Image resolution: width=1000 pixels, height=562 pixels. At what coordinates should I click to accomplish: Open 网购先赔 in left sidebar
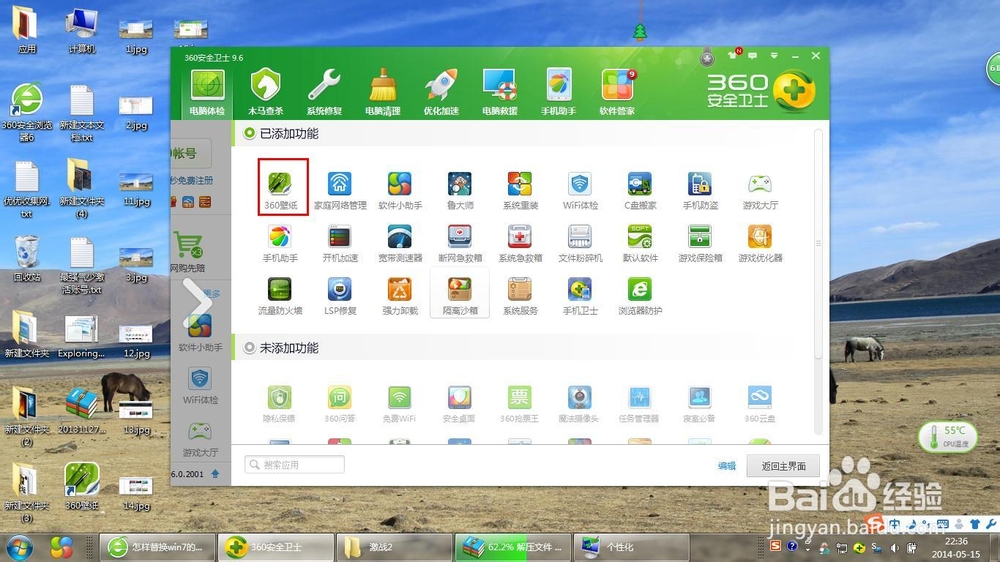click(188, 253)
